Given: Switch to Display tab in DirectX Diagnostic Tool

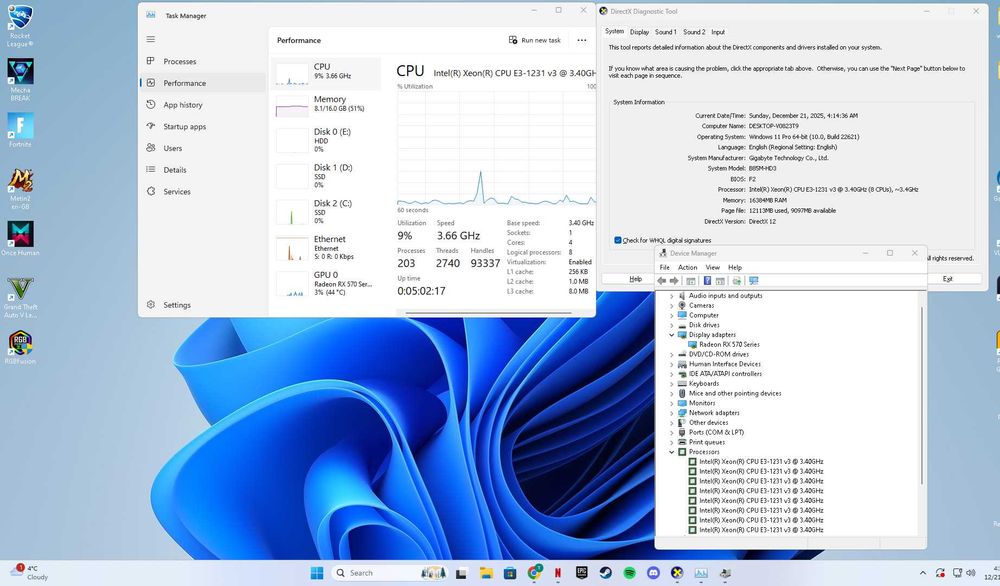Looking at the screenshot, I should click(x=639, y=32).
